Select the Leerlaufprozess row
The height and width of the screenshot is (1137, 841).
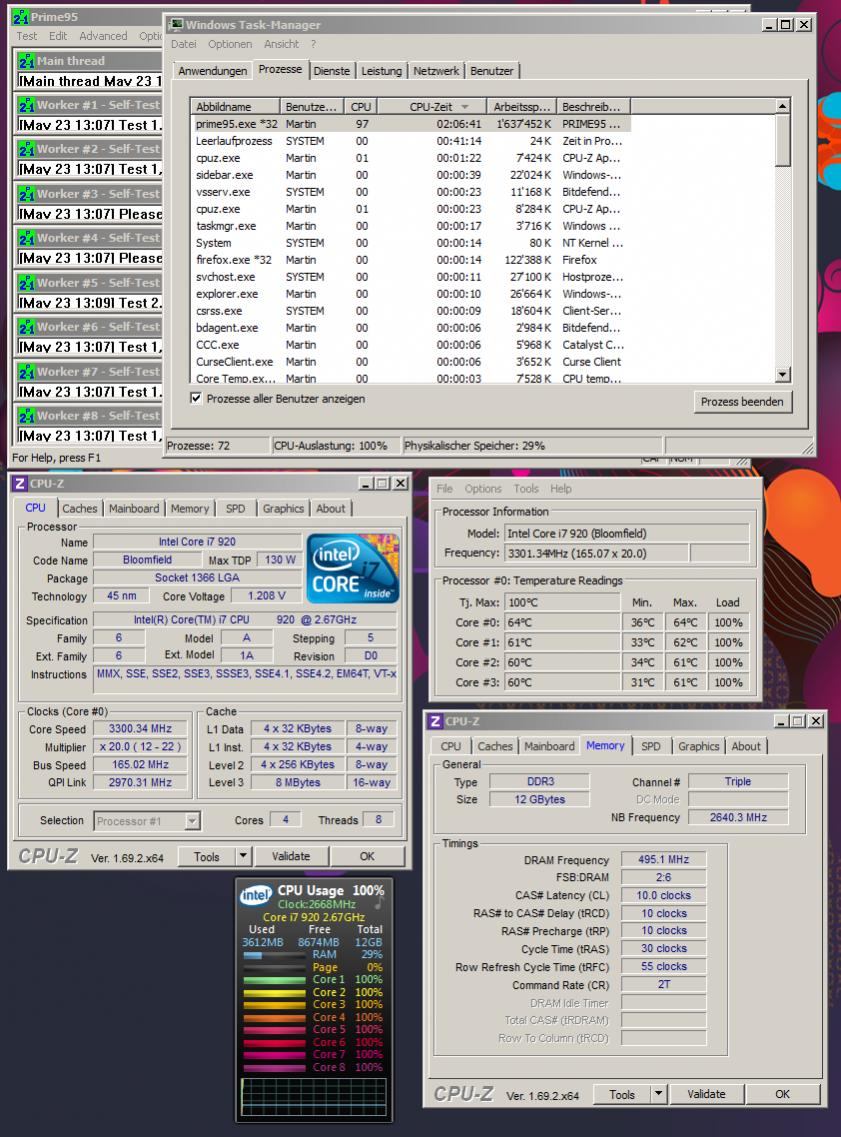(x=410, y=141)
